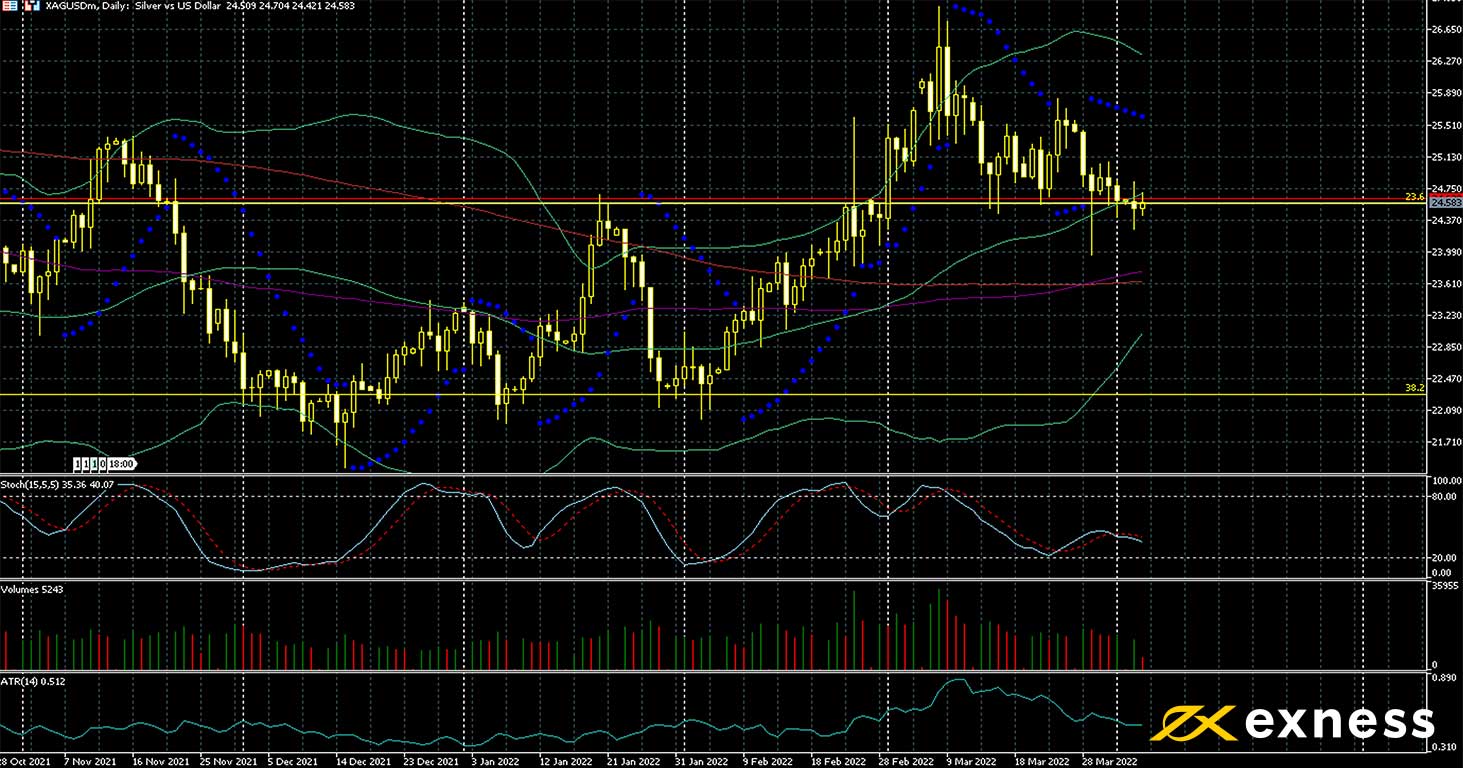The width and height of the screenshot is (1463, 768).
Task: Click the 12 Jan 2022 date label
Action: 567,761
